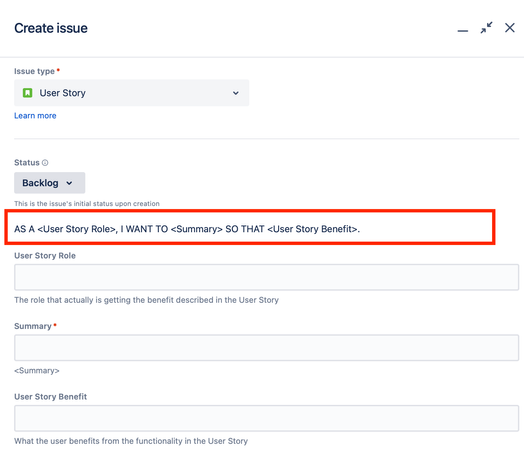
Task: Minimize the Create issue dialog
Action: coord(463,30)
